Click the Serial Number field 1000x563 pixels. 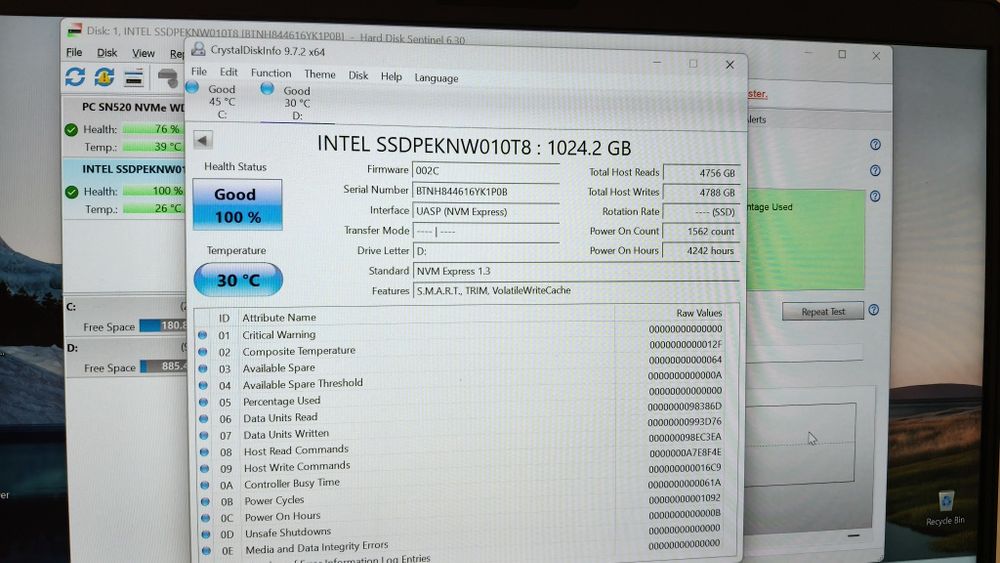486,191
